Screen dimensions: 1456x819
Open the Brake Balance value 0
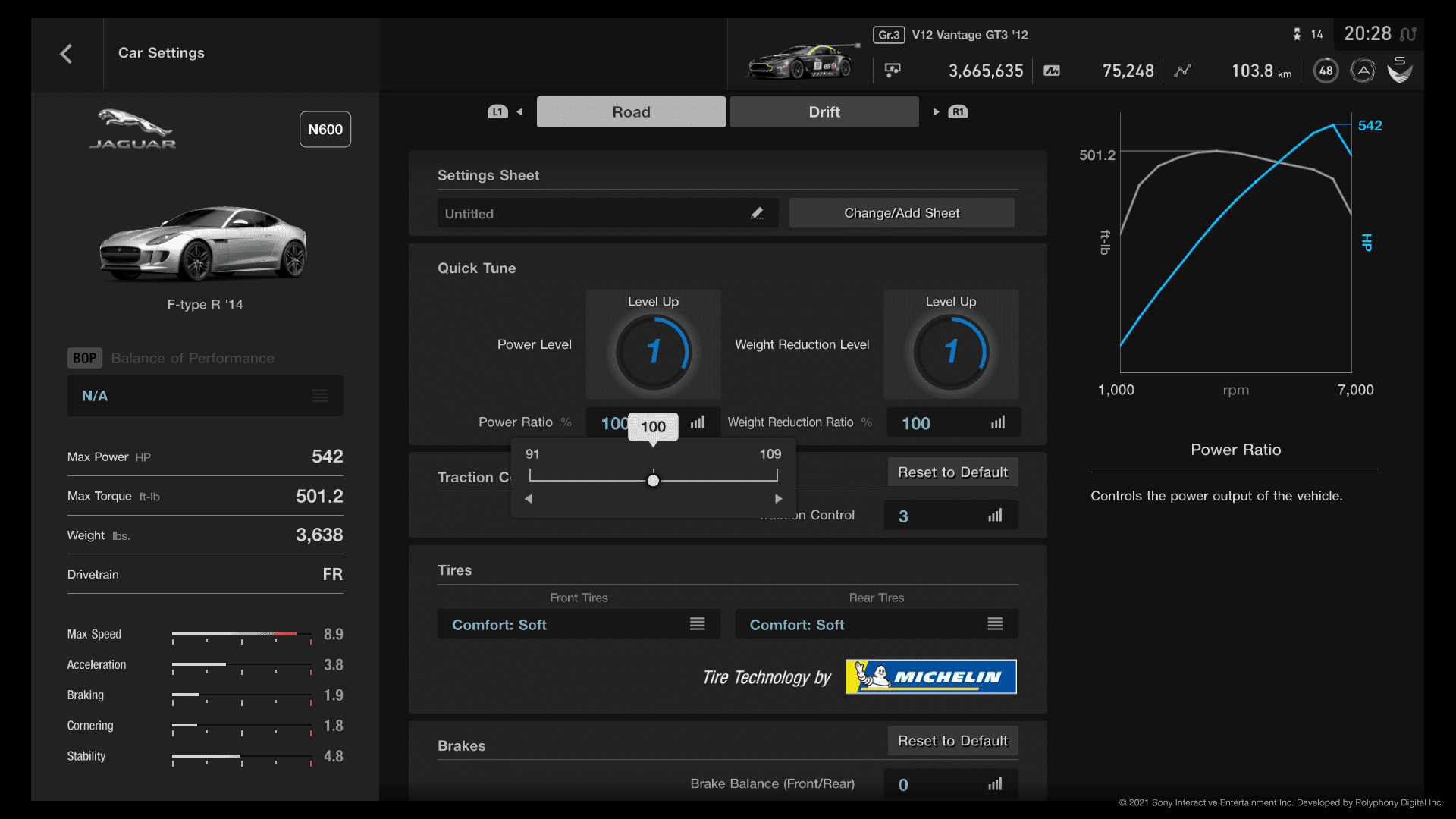(951, 784)
